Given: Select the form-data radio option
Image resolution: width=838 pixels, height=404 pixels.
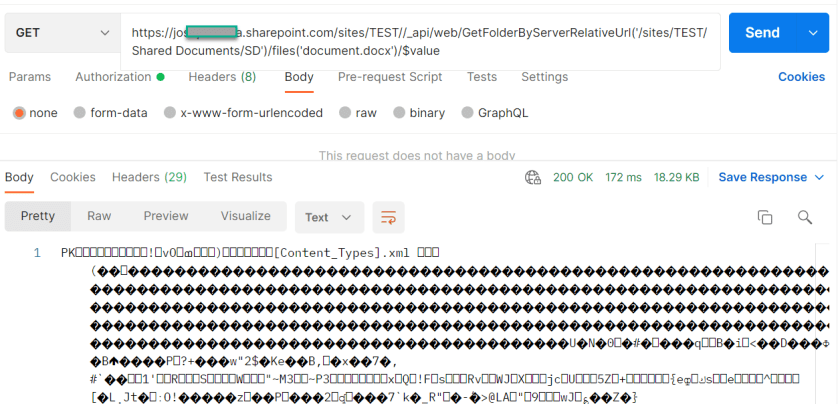Looking at the screenshot, I should 80,113.
